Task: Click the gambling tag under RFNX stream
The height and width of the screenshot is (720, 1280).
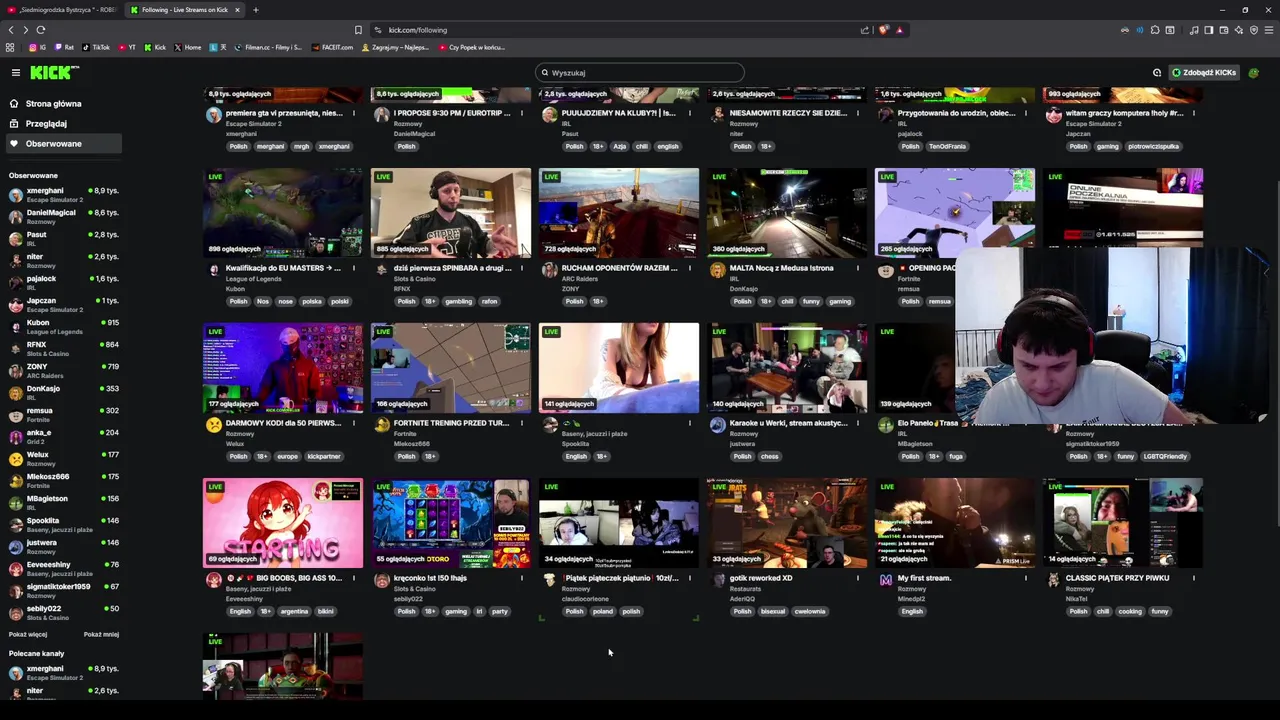Action: pos(458,301)
